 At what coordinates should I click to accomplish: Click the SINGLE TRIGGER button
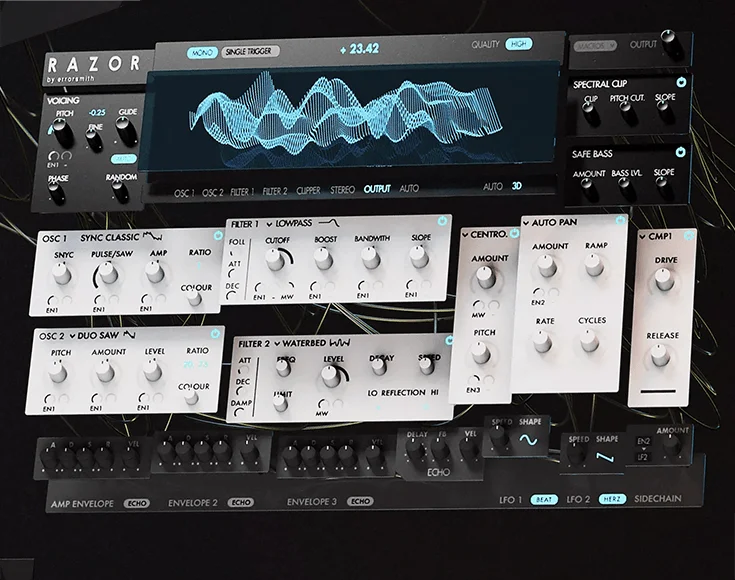click(x=249, y=52)
